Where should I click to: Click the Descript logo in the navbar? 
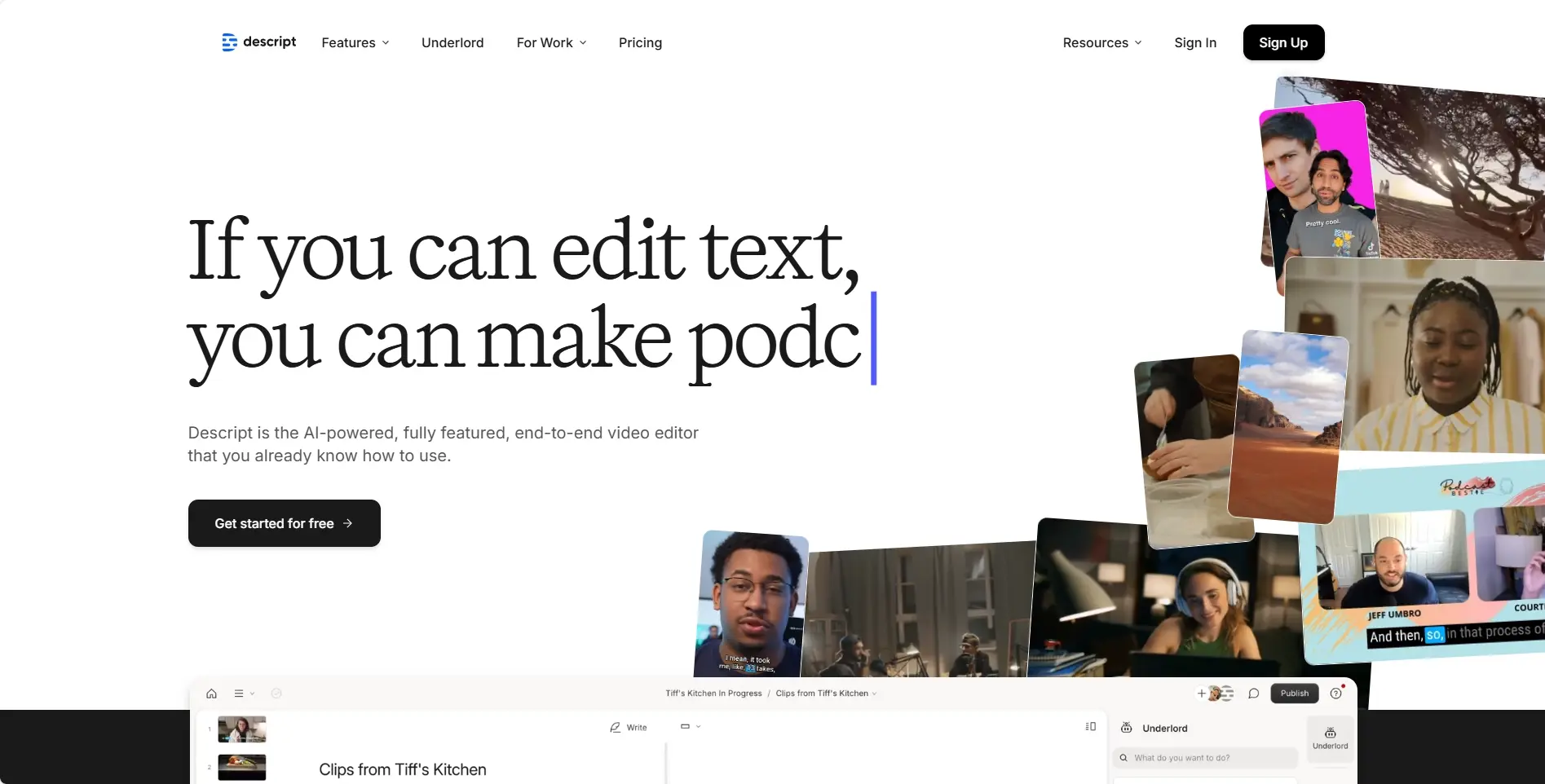(x=258, y=42)
